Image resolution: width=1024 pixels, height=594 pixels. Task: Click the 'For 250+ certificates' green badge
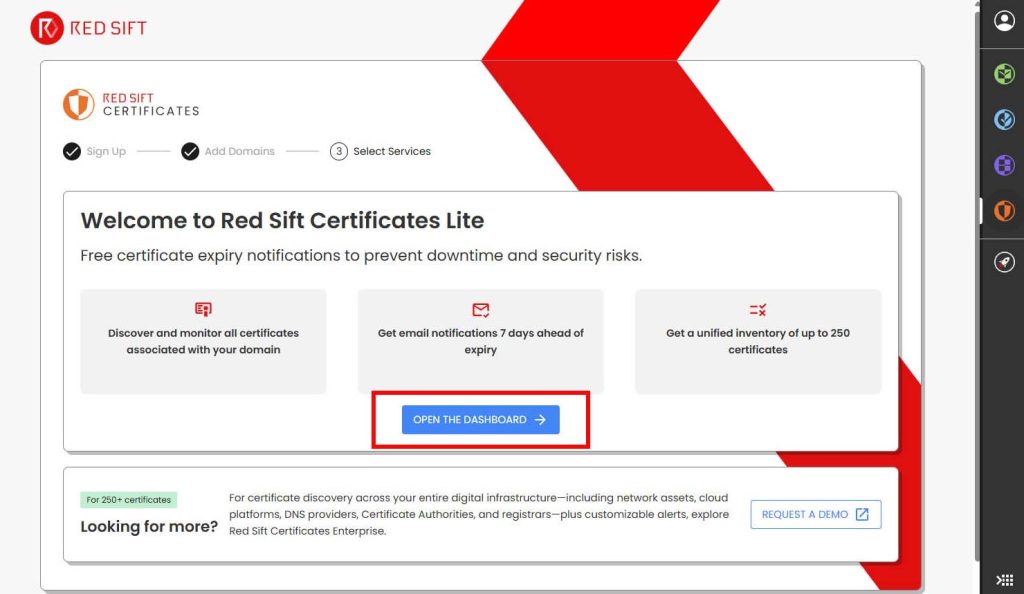pyautogui.click(x=129, y=500)
